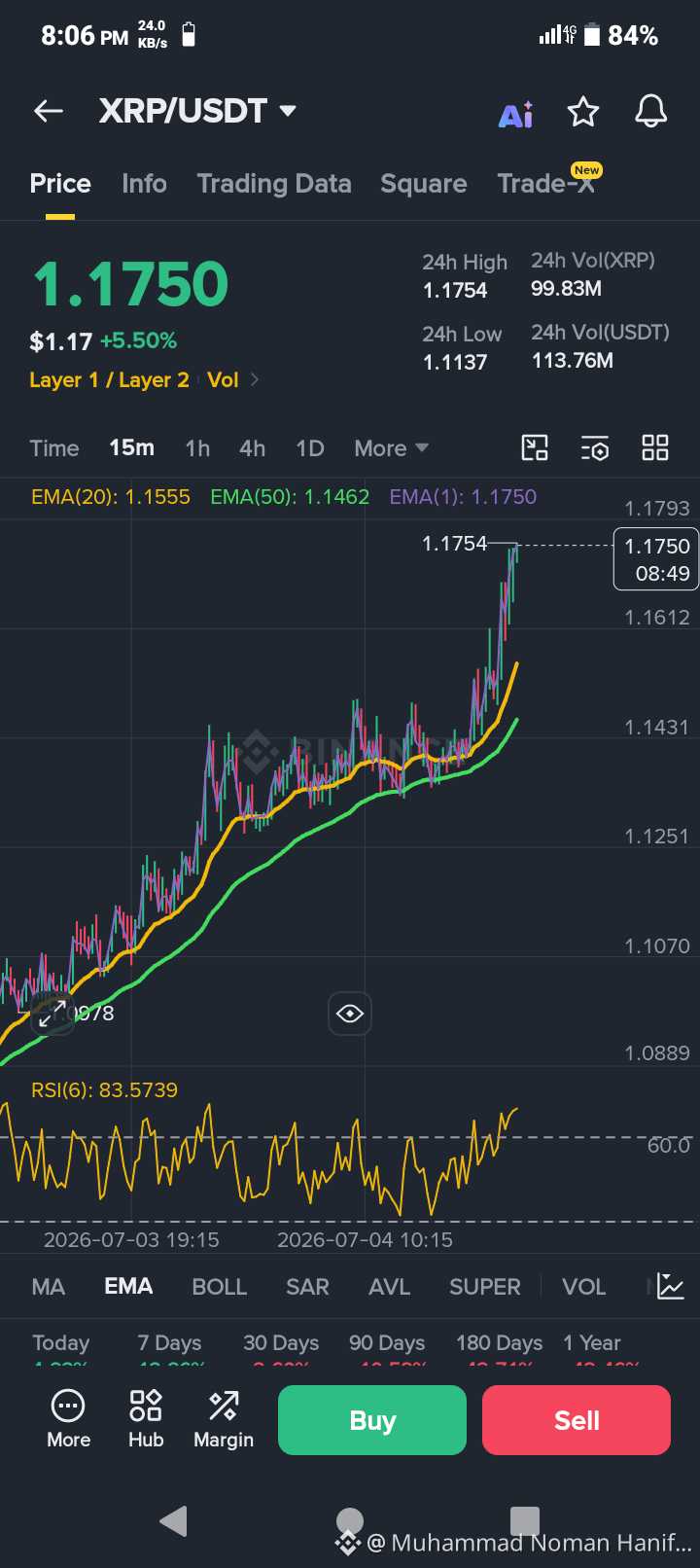Expand Layer 1 / Layer 2 Vol chevron
Image resolution: width=700 pixels, height=1568 pixels.
coord(255,379)
